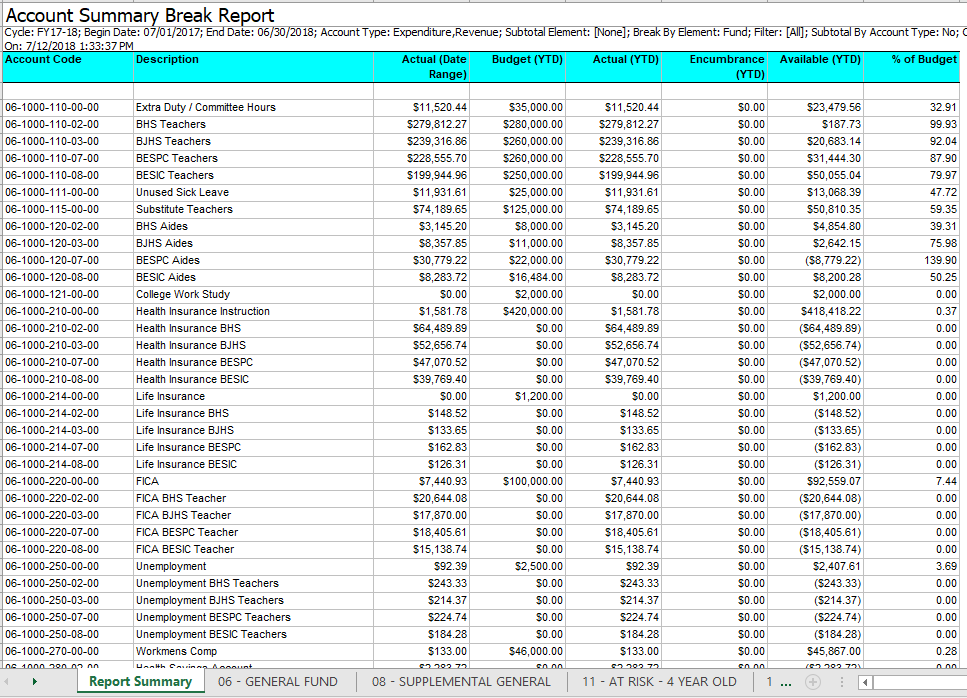The width and height of the screenshot is (967, 698).
Task: Click the Workmens Comp description cell
Action: [175, 651]
